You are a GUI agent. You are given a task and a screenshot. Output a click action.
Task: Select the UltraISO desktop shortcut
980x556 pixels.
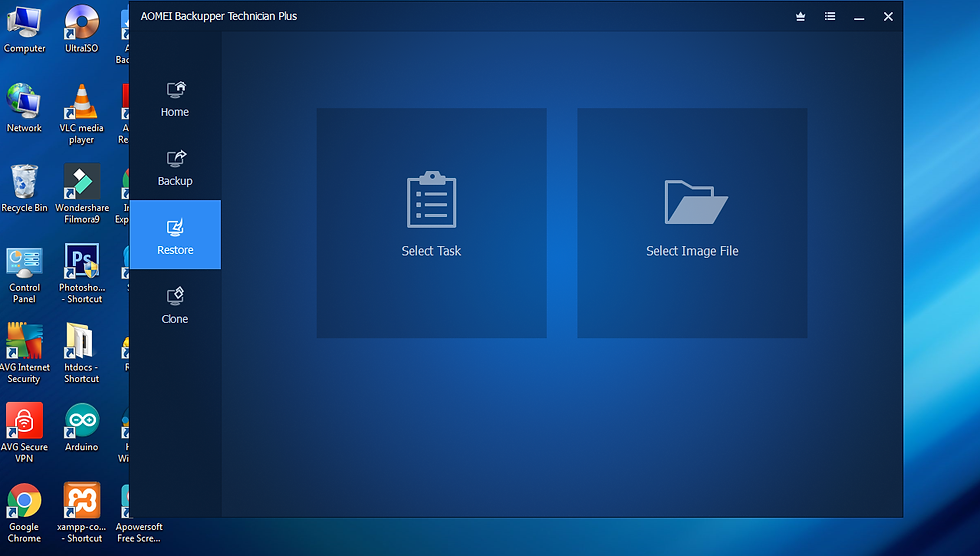[82, 29]
